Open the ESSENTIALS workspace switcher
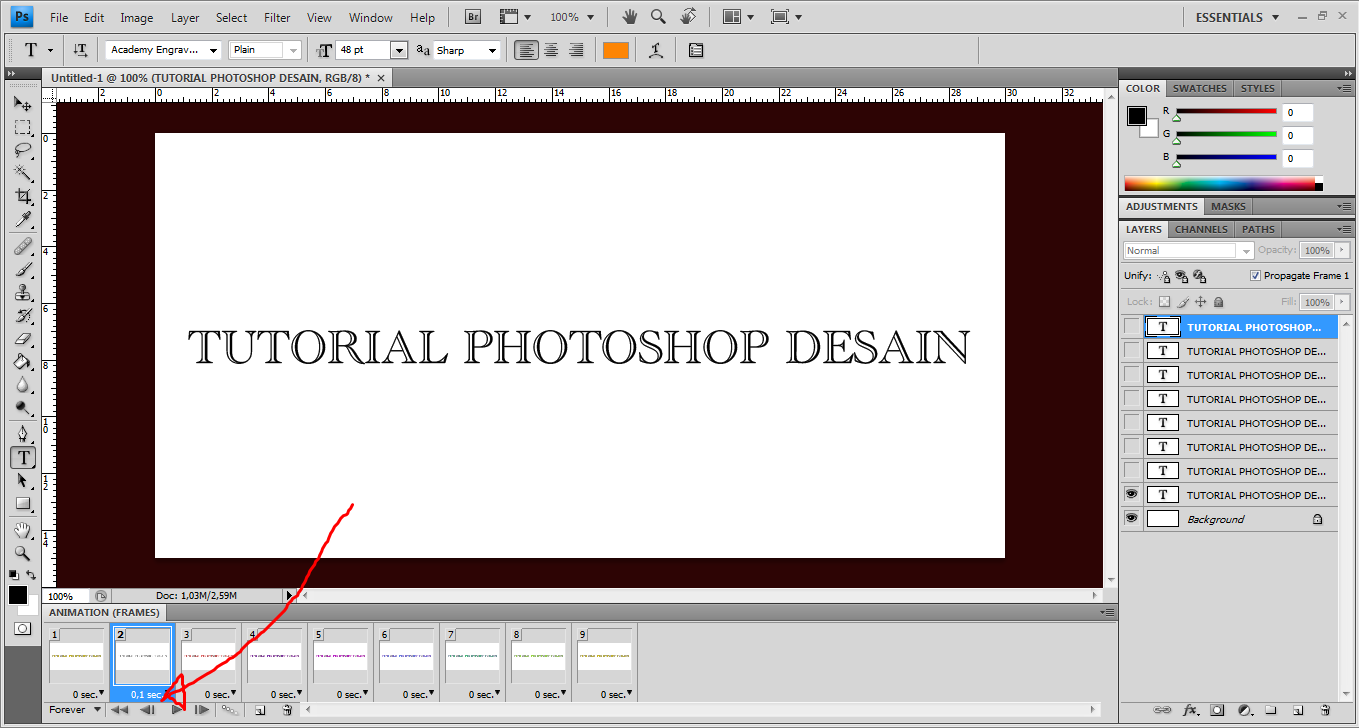Screen dimensions: 1359x728 pyautogui.click(x=1238, y=17)
